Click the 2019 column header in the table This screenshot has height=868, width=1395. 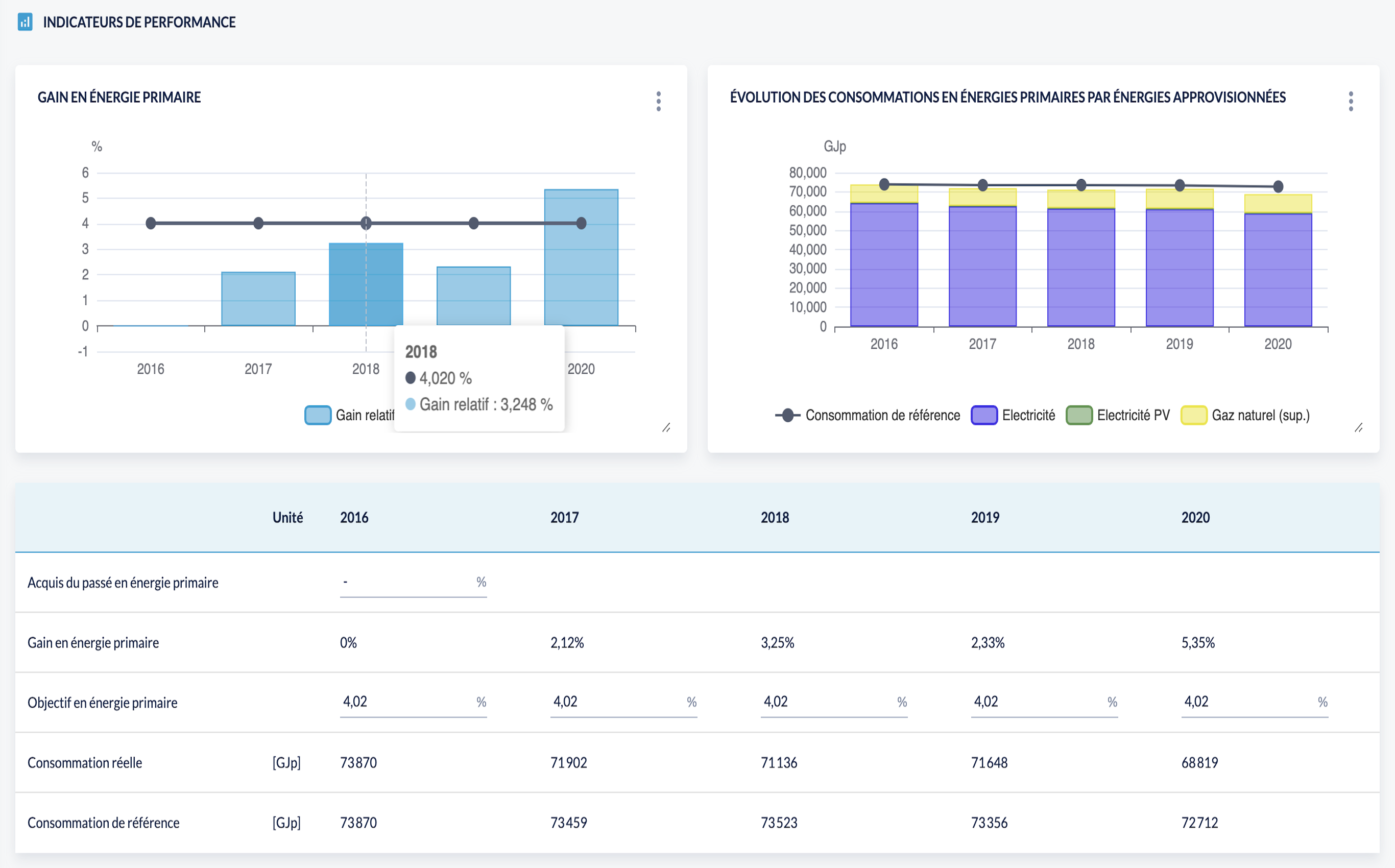coord(985,517)
